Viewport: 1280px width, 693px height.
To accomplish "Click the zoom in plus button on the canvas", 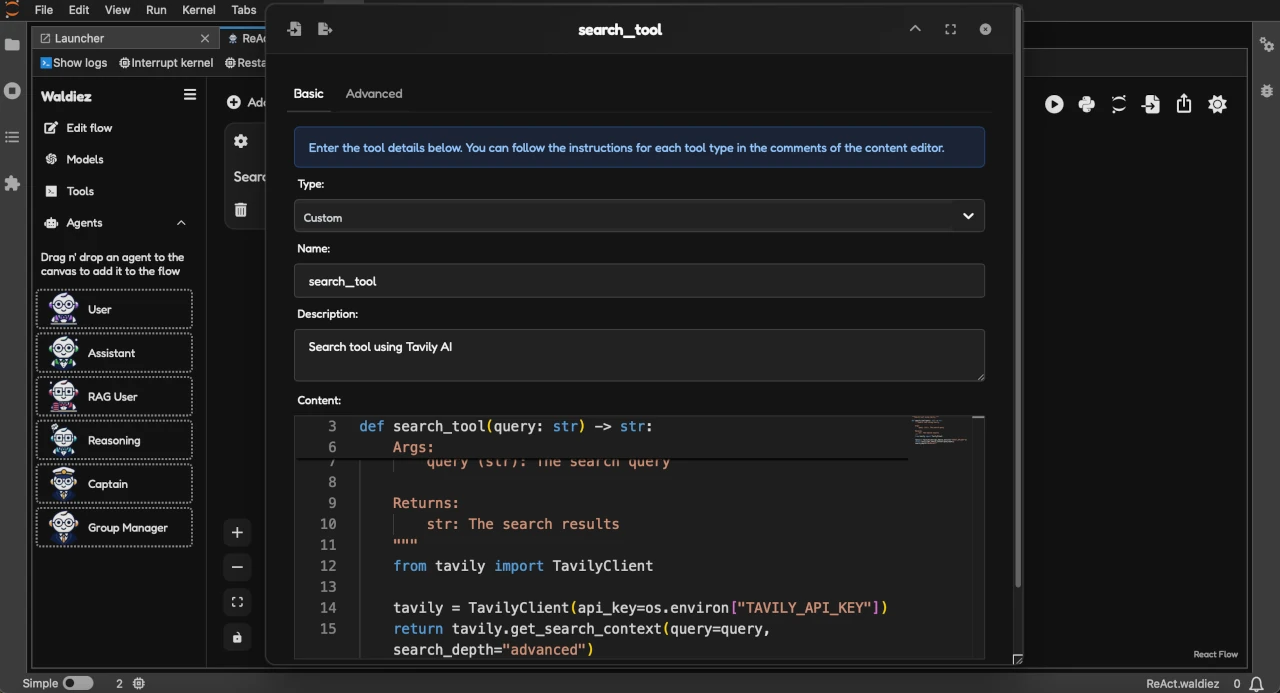I will (237, 533).
